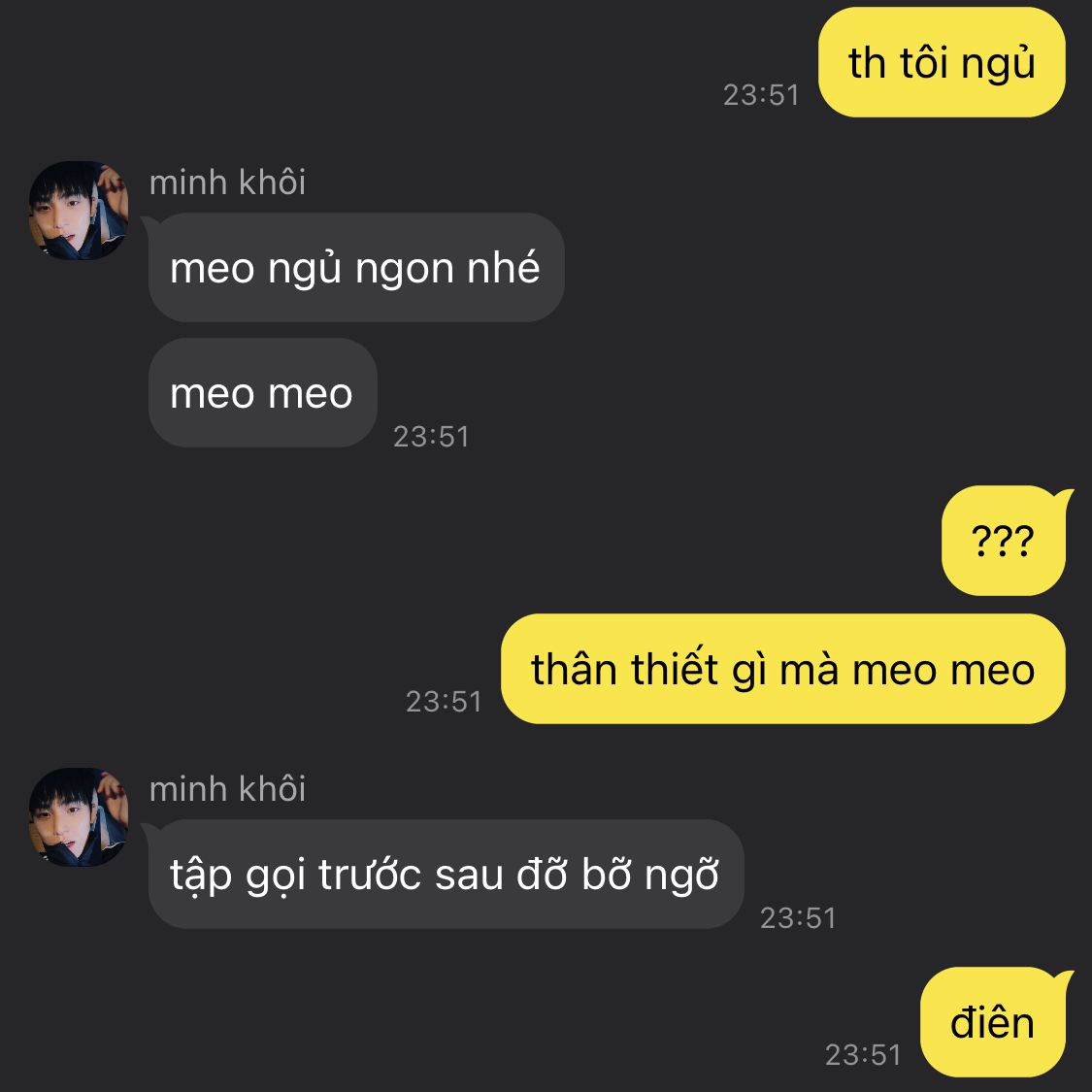Tap the gray 'meo meo' message bubble

pos(262,393)
